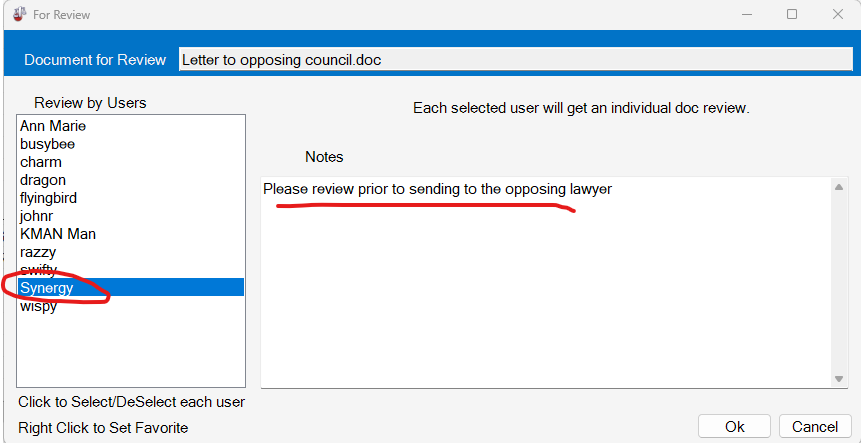Select wispy from the users list
The width and height of the screenshot is (861, 443).
pyautogui.click(x=38, y=306)
